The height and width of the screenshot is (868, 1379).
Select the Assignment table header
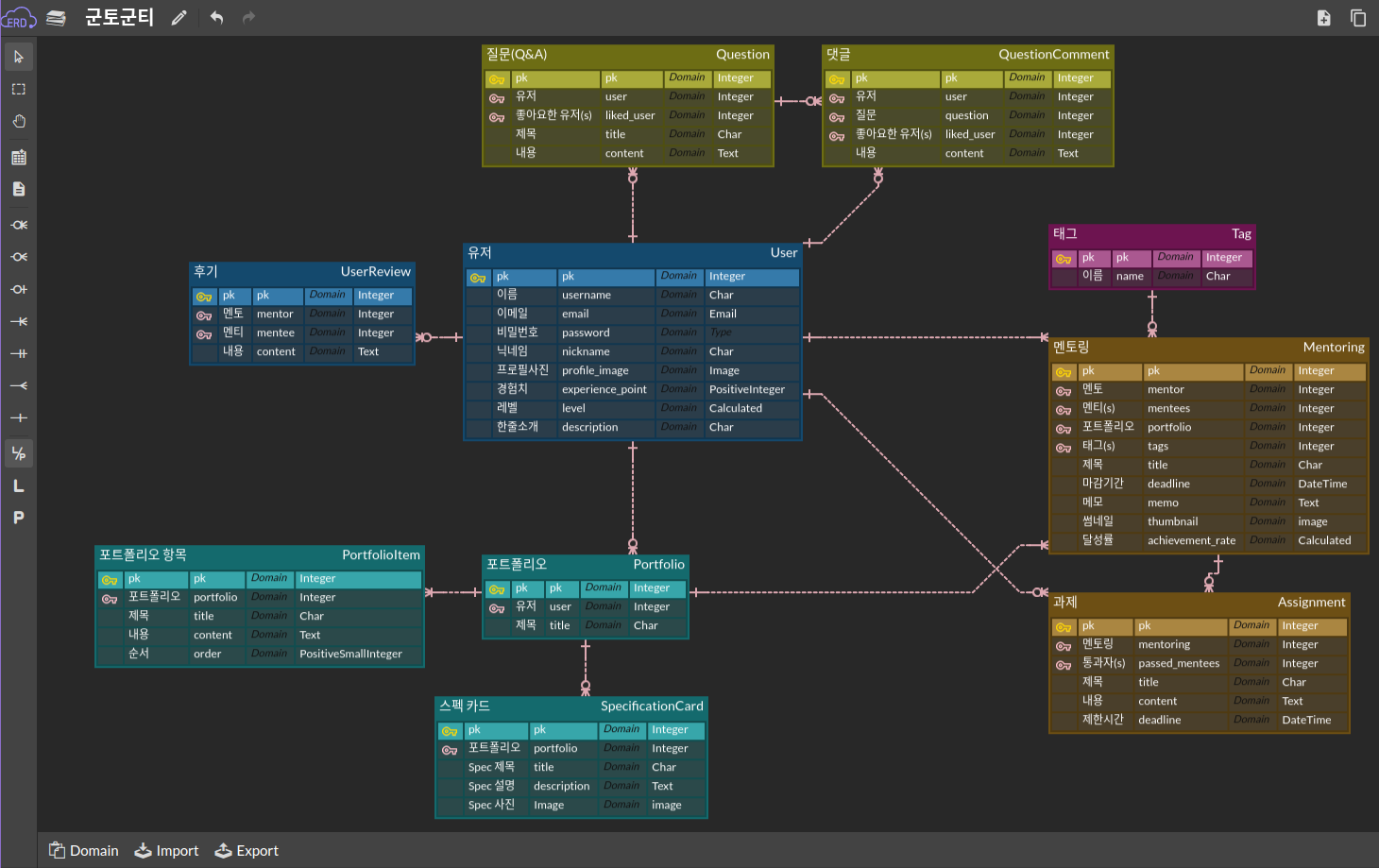(1200, 603)
